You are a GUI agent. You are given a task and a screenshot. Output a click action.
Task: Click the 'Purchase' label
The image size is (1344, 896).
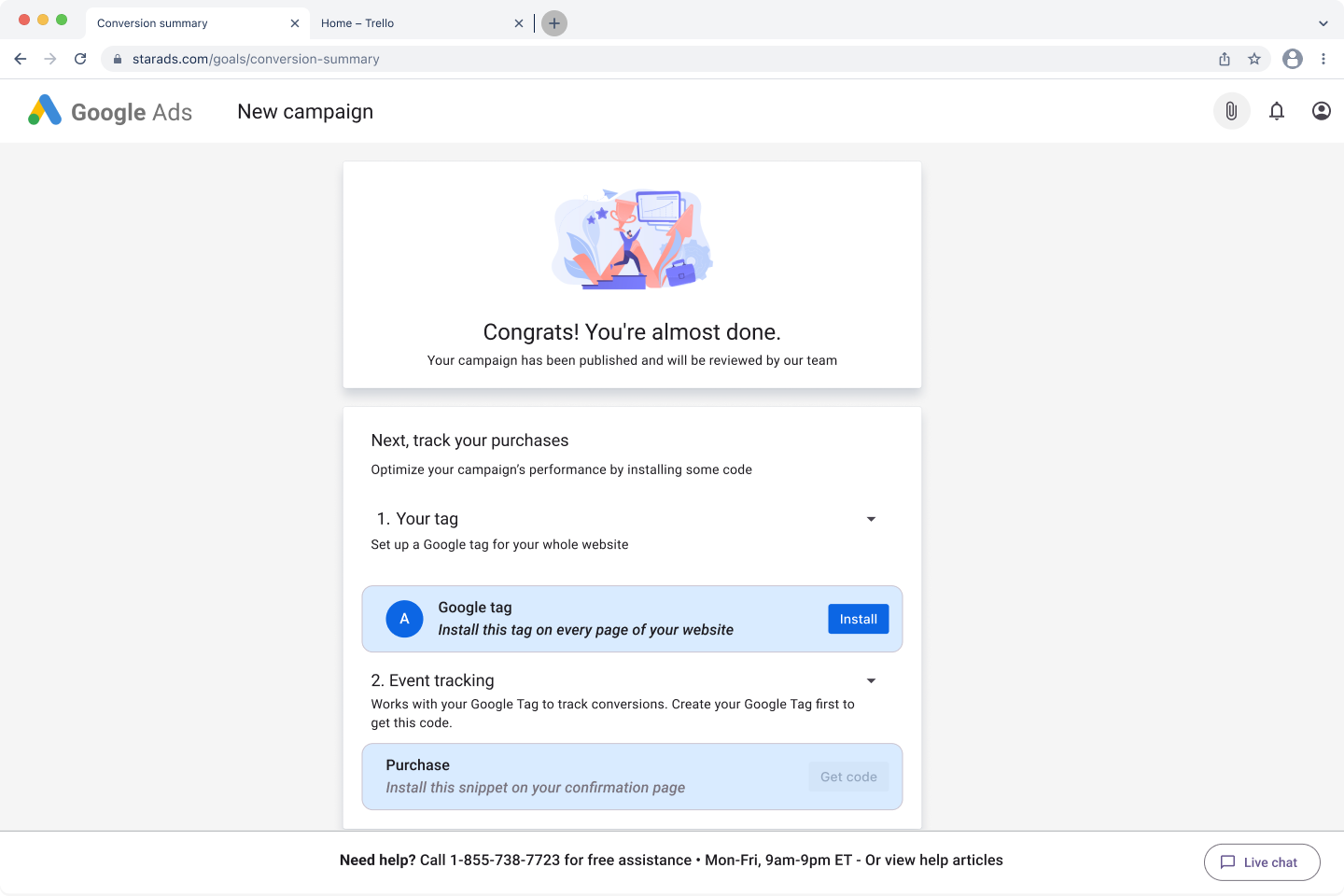click(x=417, y=765)
